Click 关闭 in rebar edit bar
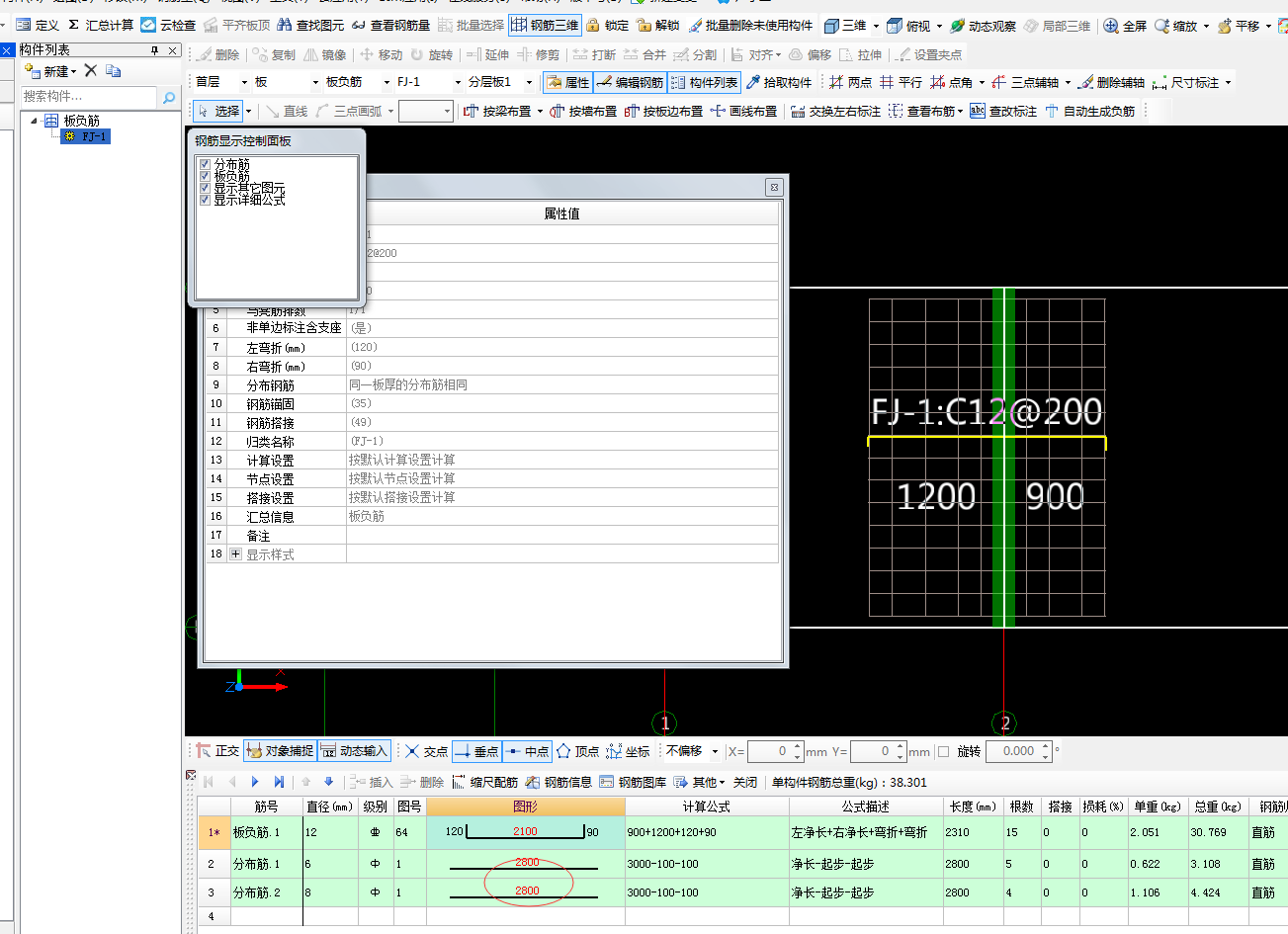This screenshot has height=934, width=1288. tap(745, 782)
